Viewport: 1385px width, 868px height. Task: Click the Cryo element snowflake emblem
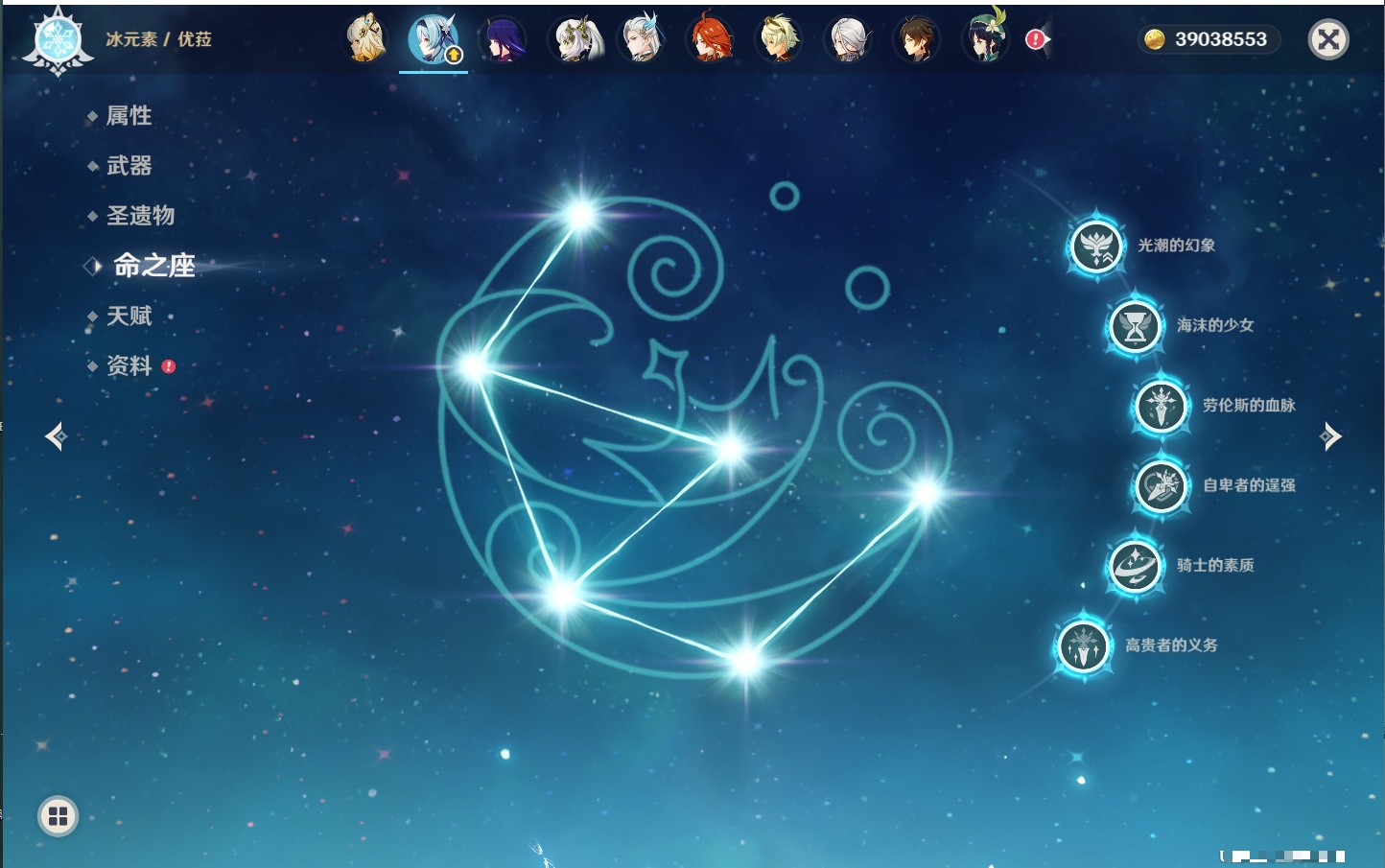pos(58,40)
